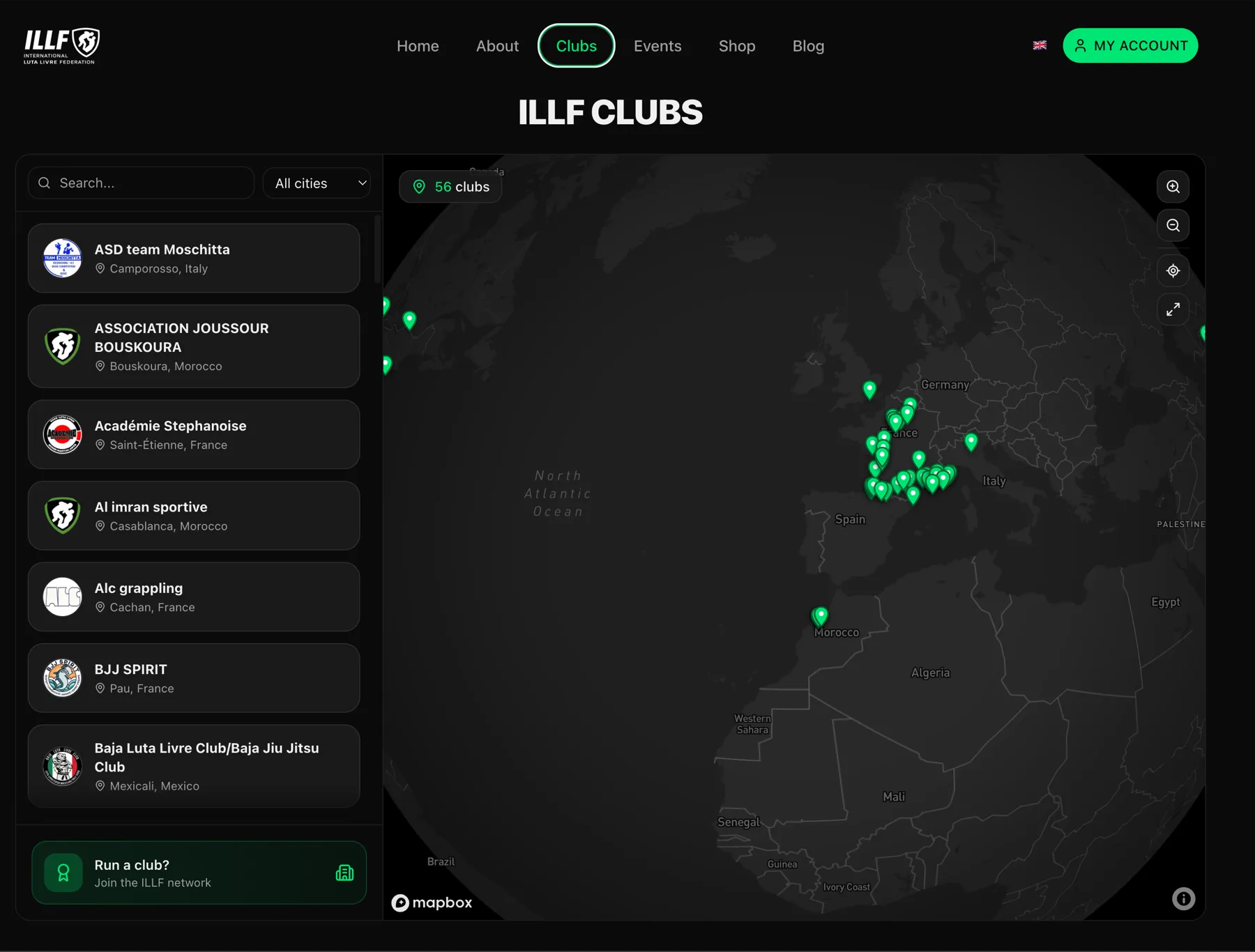Viewport: 1255px width, 952px height.
Task: Switch language via the UK flag icon
Action: pyautogui.click(x=1040, y=45)
